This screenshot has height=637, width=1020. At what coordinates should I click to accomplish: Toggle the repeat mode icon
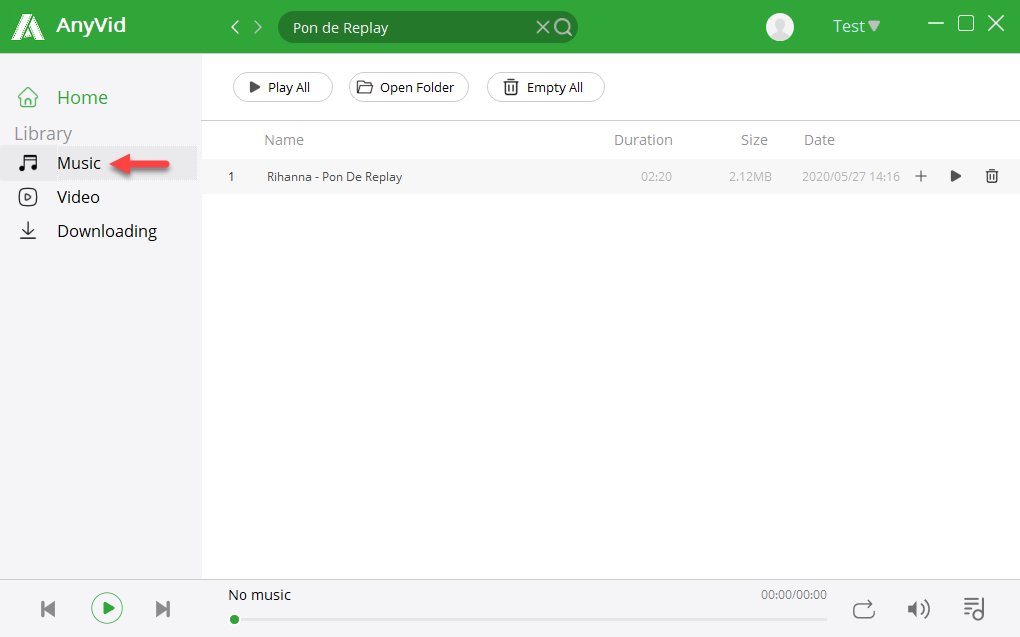863,610
